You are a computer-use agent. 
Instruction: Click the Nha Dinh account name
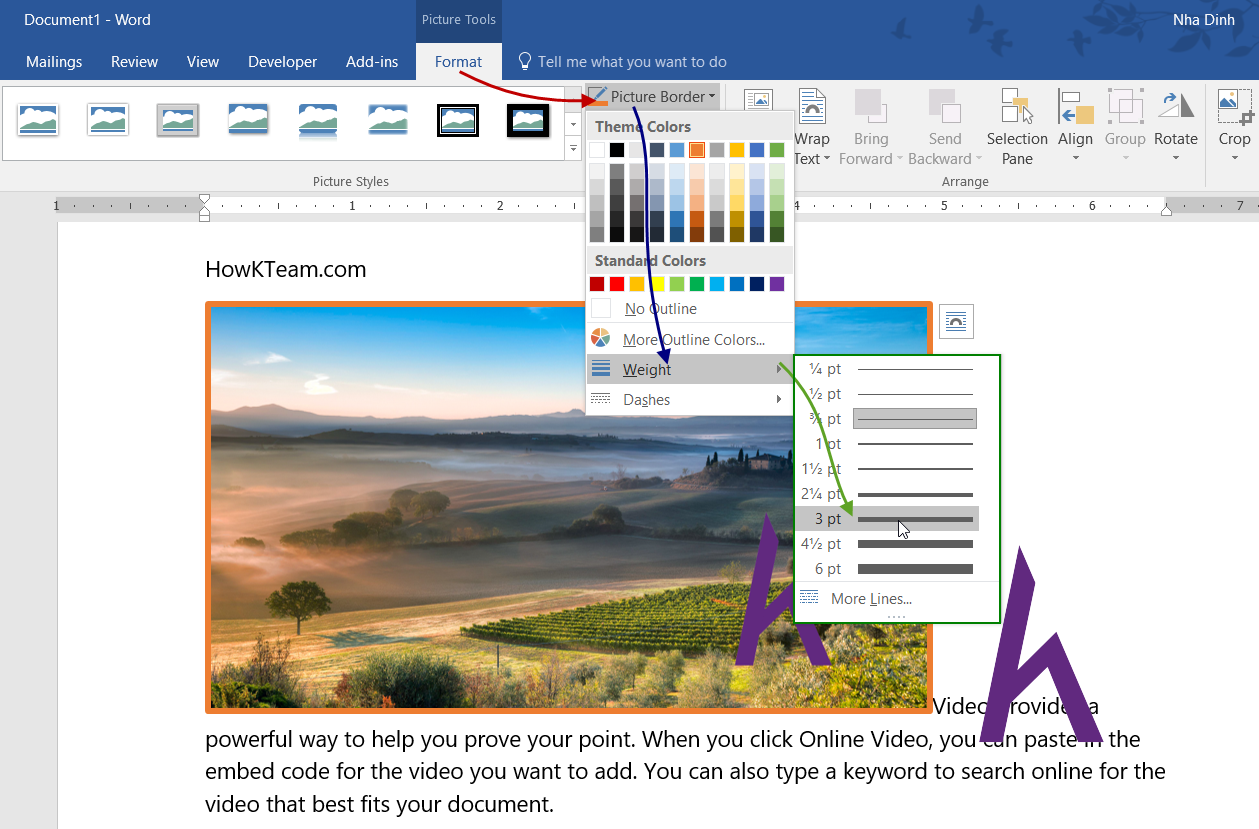[x=1204, y=20]
